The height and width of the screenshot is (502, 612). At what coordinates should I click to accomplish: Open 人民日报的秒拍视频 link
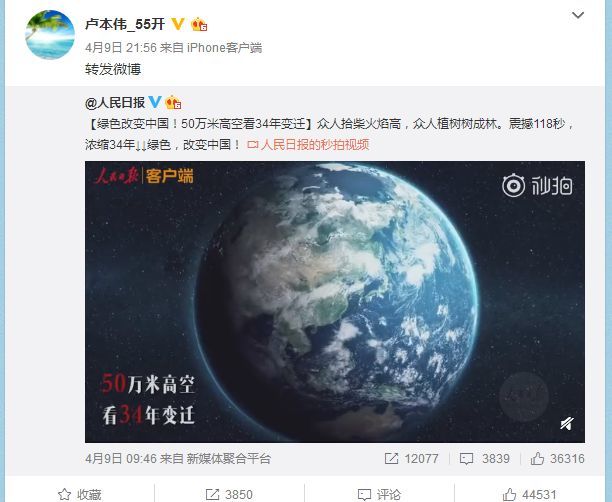coord(308,144)
